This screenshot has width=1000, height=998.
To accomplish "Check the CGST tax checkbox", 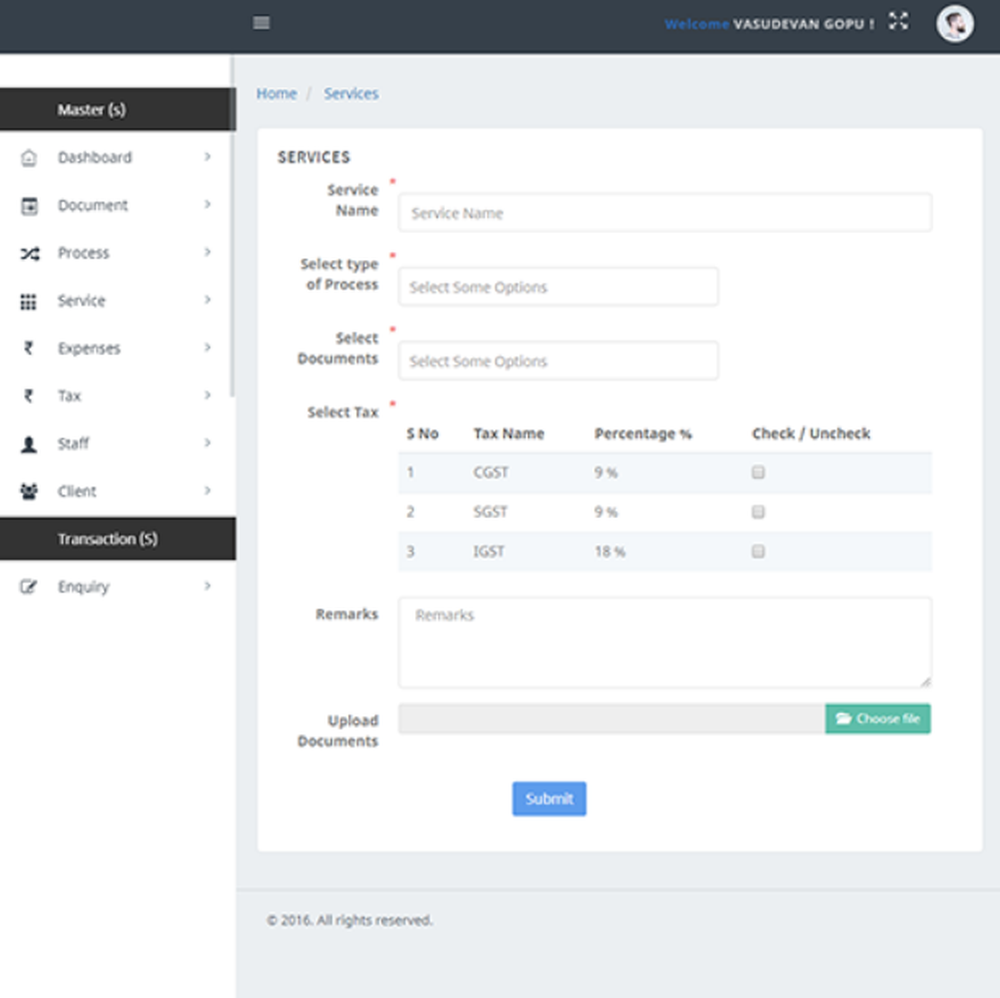I will coord(758,473).
